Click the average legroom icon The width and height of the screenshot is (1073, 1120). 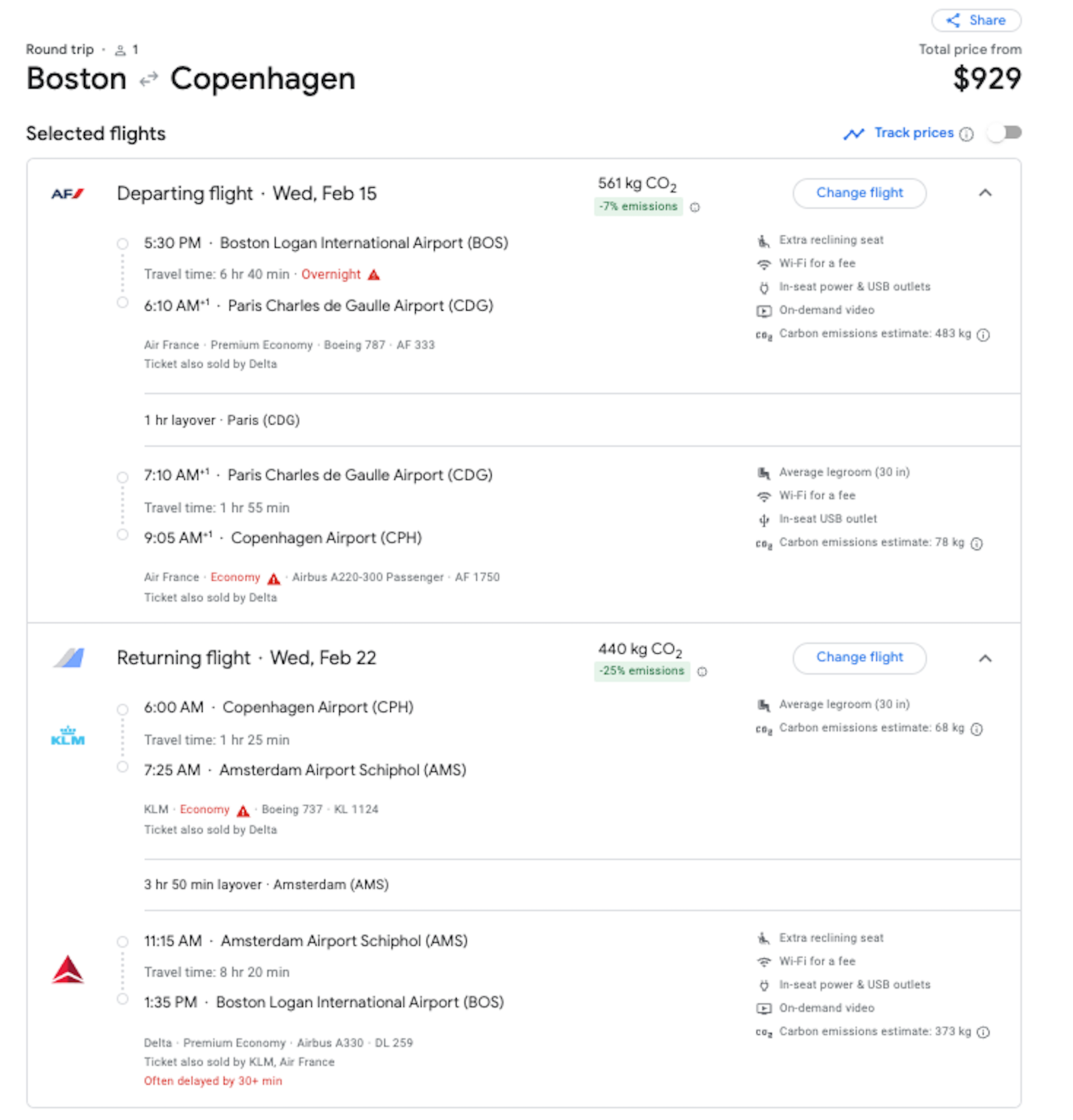[x=764, y=472]
